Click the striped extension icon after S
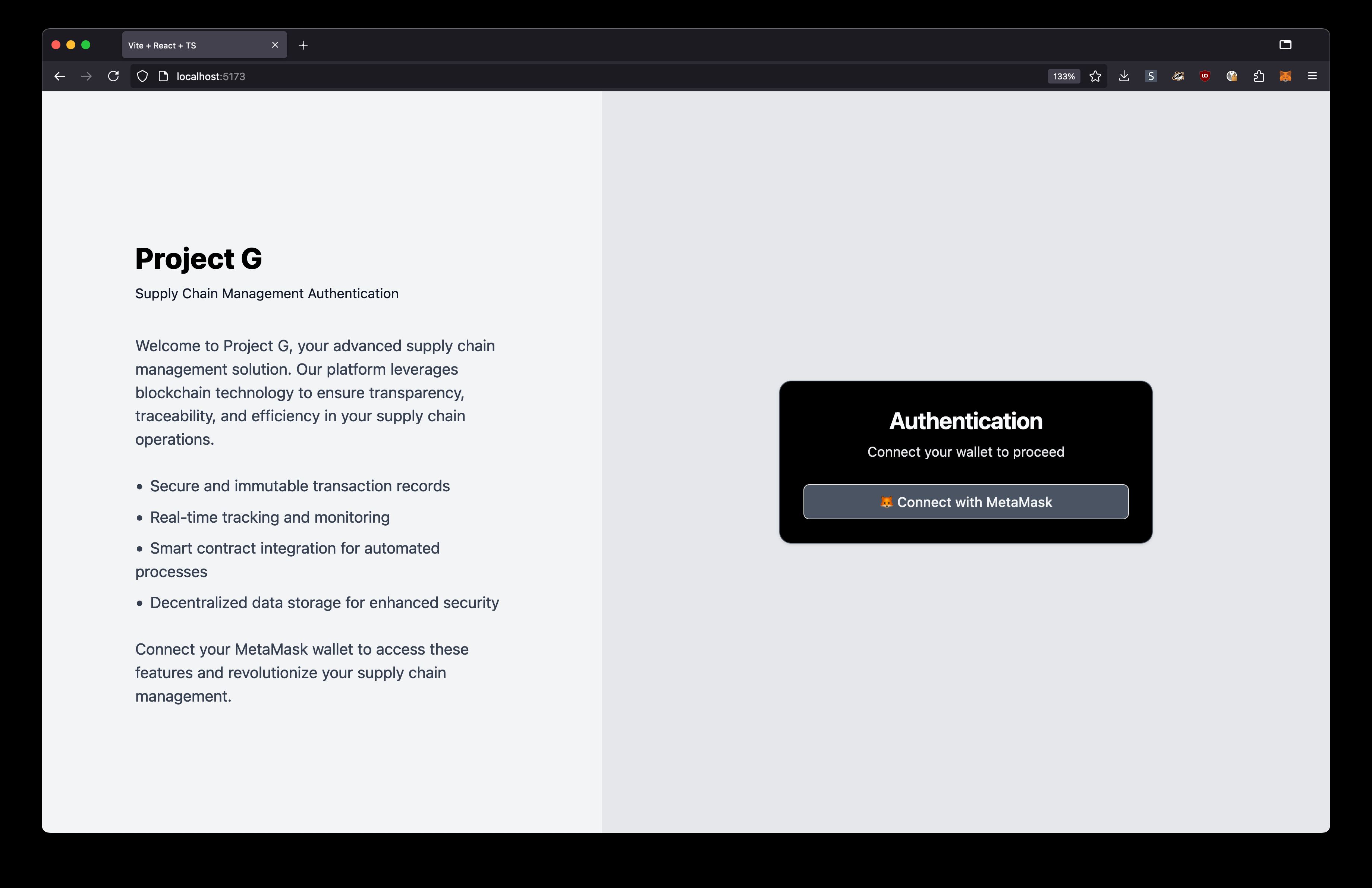Screen dimensions: 1372x888 [1178, 77]
